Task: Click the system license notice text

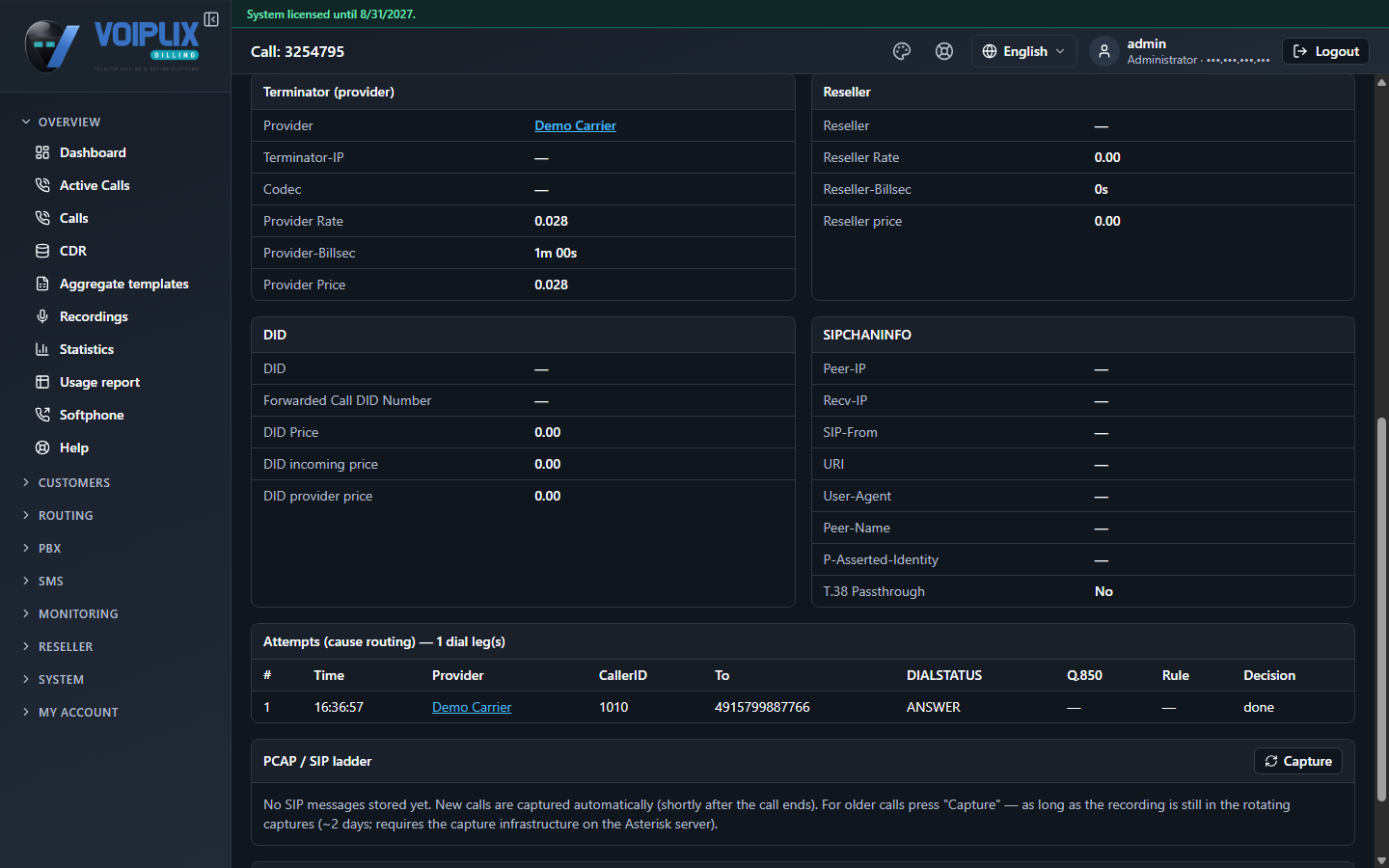Action: [331, 14]
